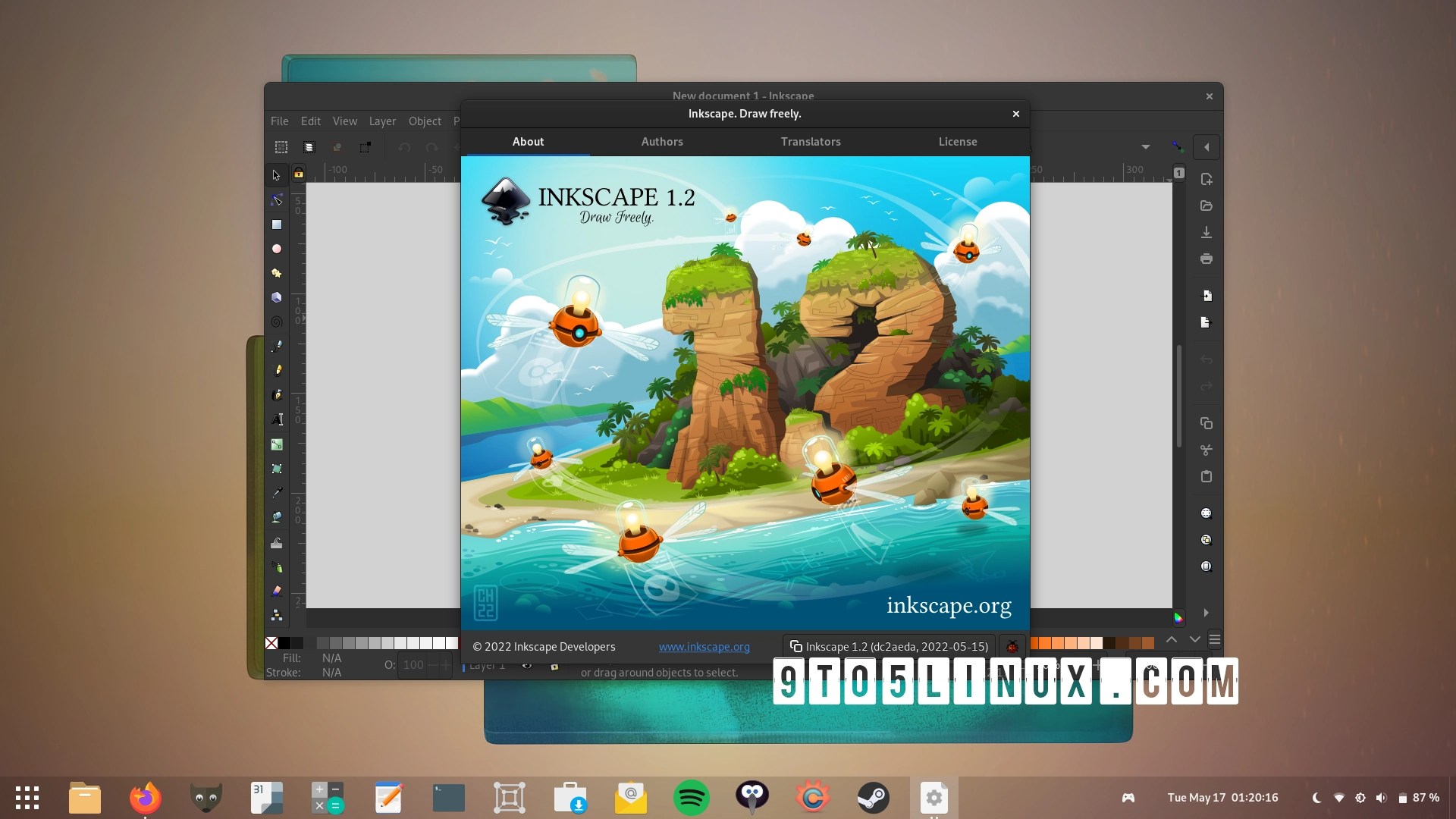
Task: Open the zoom level dropdown at top right
Action: coord(1145,147)
